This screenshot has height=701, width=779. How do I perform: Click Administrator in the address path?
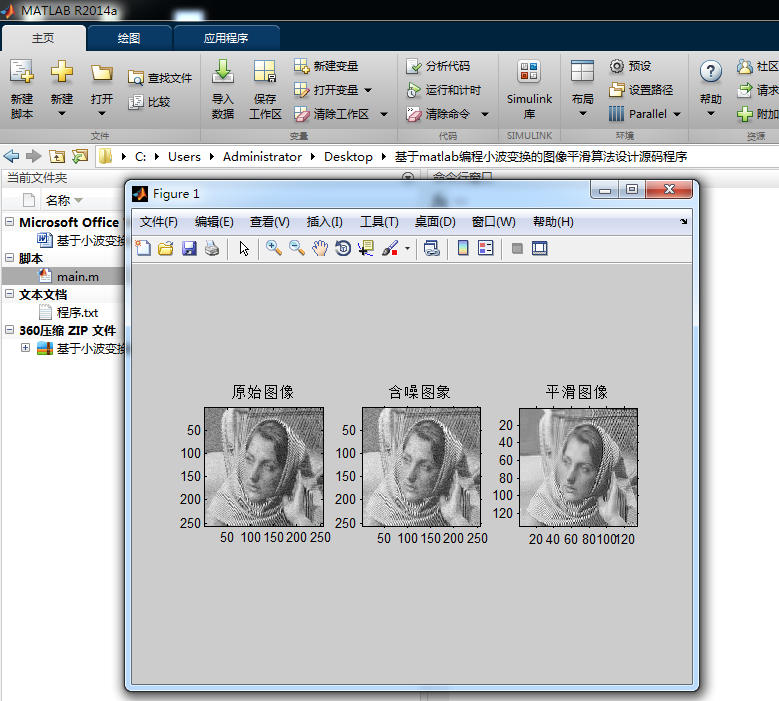[262, 156]
